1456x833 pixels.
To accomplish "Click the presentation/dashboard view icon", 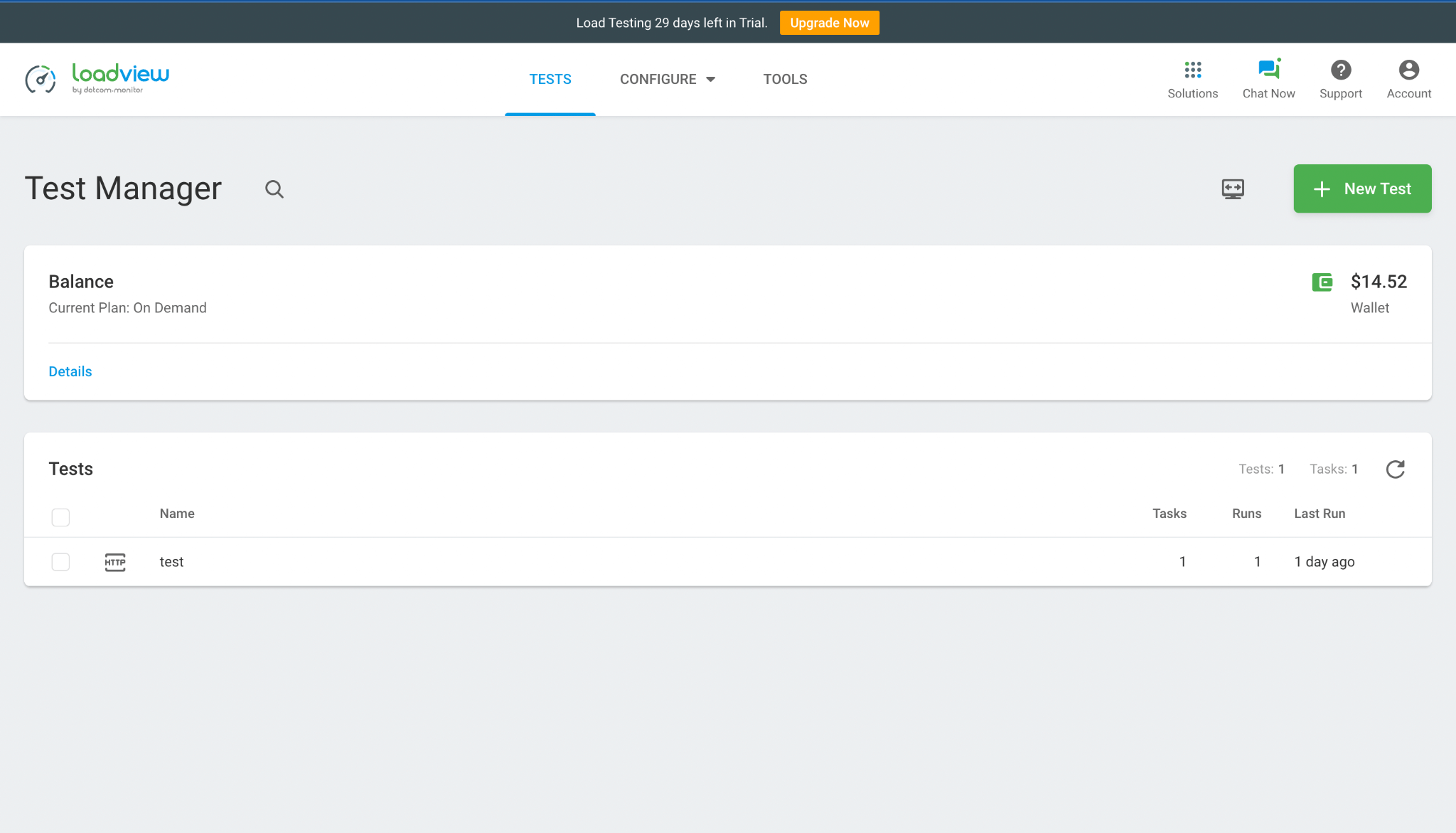I will pyautogui.click(x=1233, y=188).
